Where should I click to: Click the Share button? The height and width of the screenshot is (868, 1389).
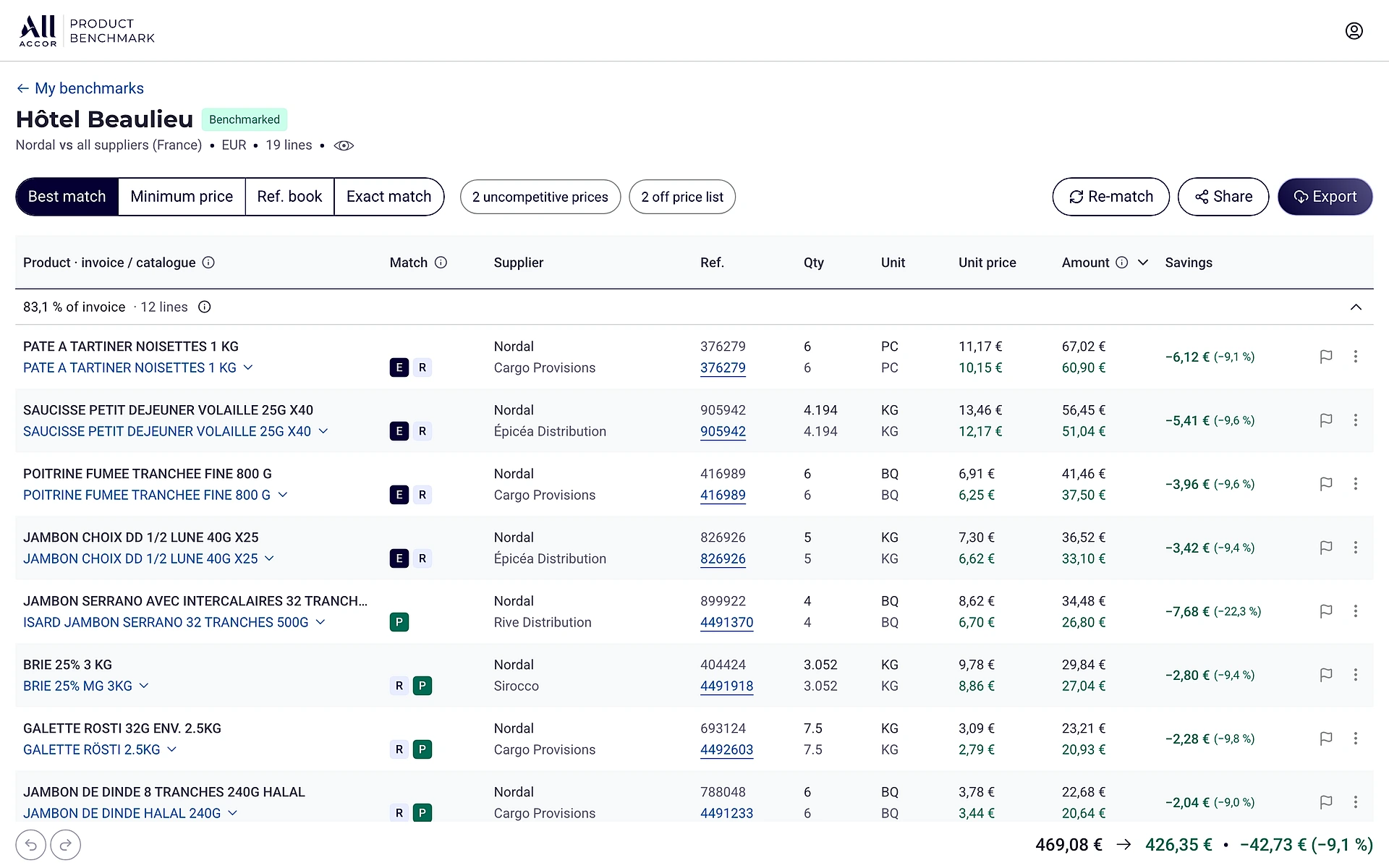(x=1223, y=197)
